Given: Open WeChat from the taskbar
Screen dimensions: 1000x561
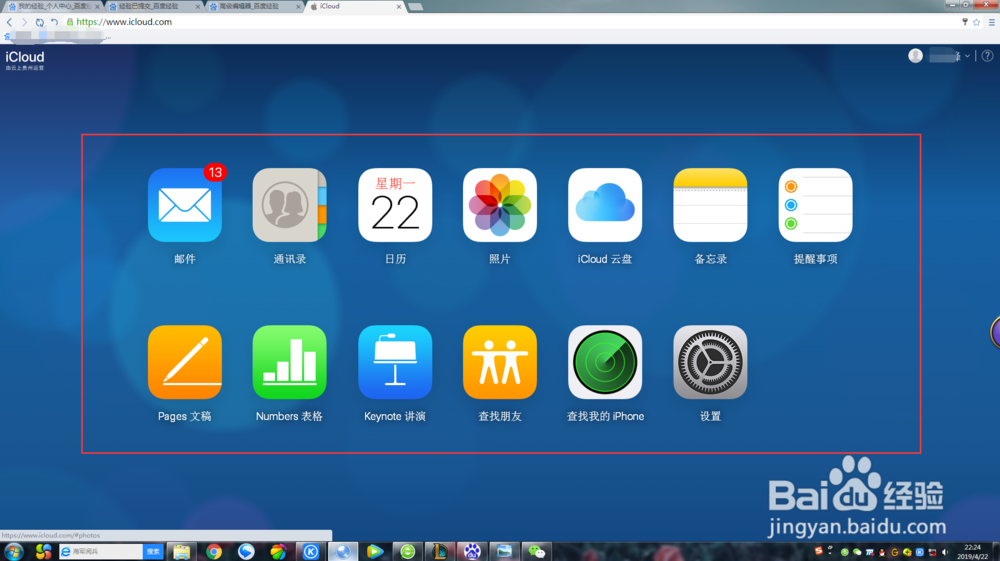Looking at the screenshot, I should click(x=536, y=551).
